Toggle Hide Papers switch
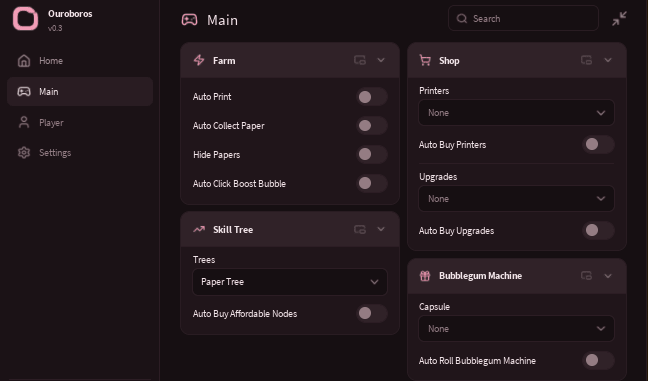 coord(372,155)
